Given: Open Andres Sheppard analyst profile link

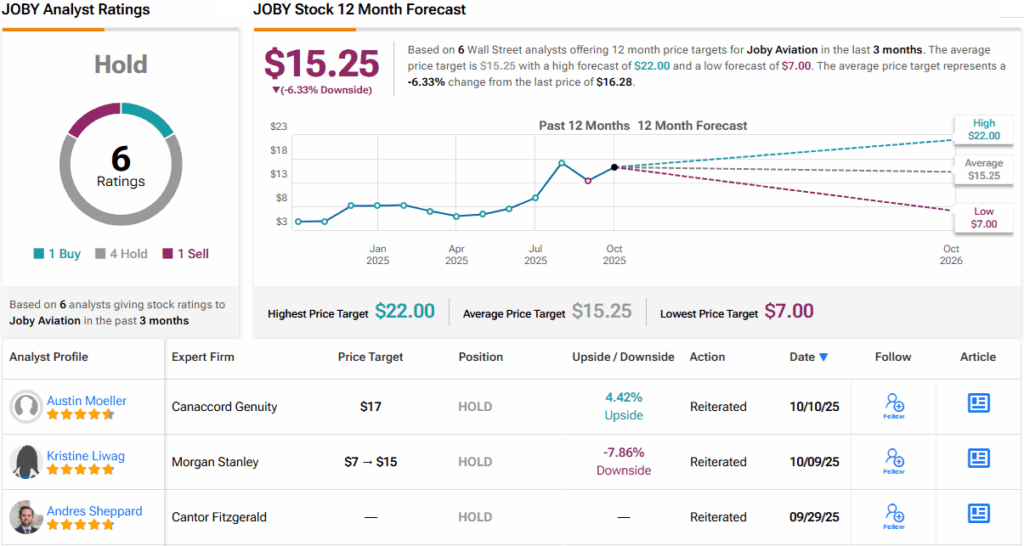Looking at the screenshot, I should point(94,511).
